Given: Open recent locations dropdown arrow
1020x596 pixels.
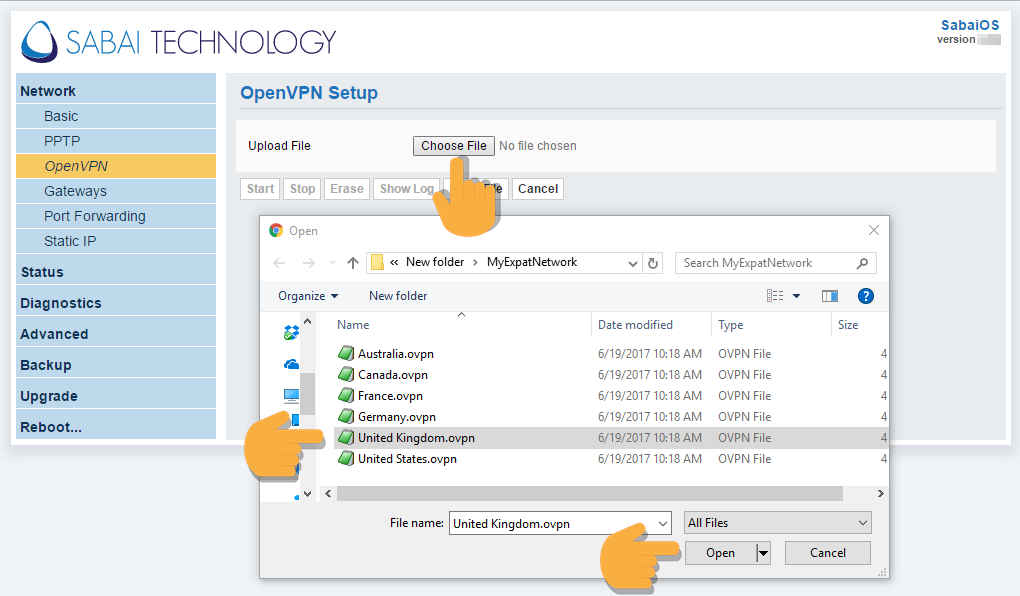Looking at the screenshot, I should [332, 263].
